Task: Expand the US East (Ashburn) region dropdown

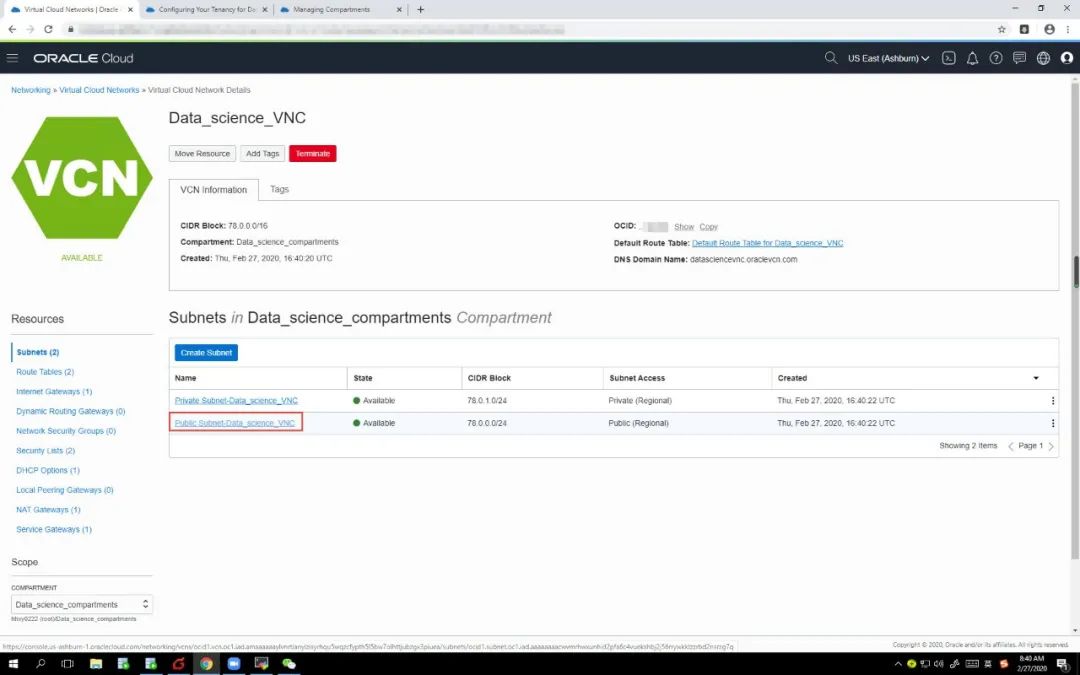Action: 888,58
